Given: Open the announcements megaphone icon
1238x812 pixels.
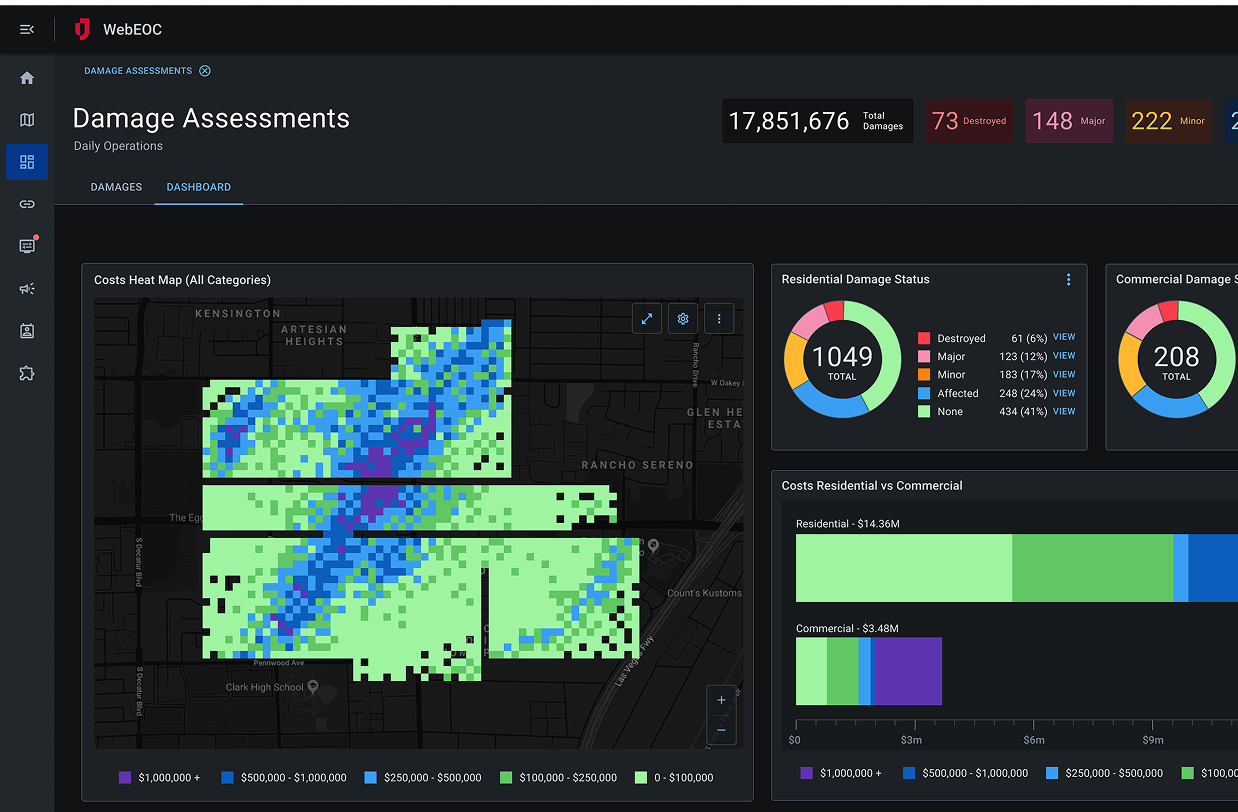Looking at the screenshot, I should click(27, 289).
